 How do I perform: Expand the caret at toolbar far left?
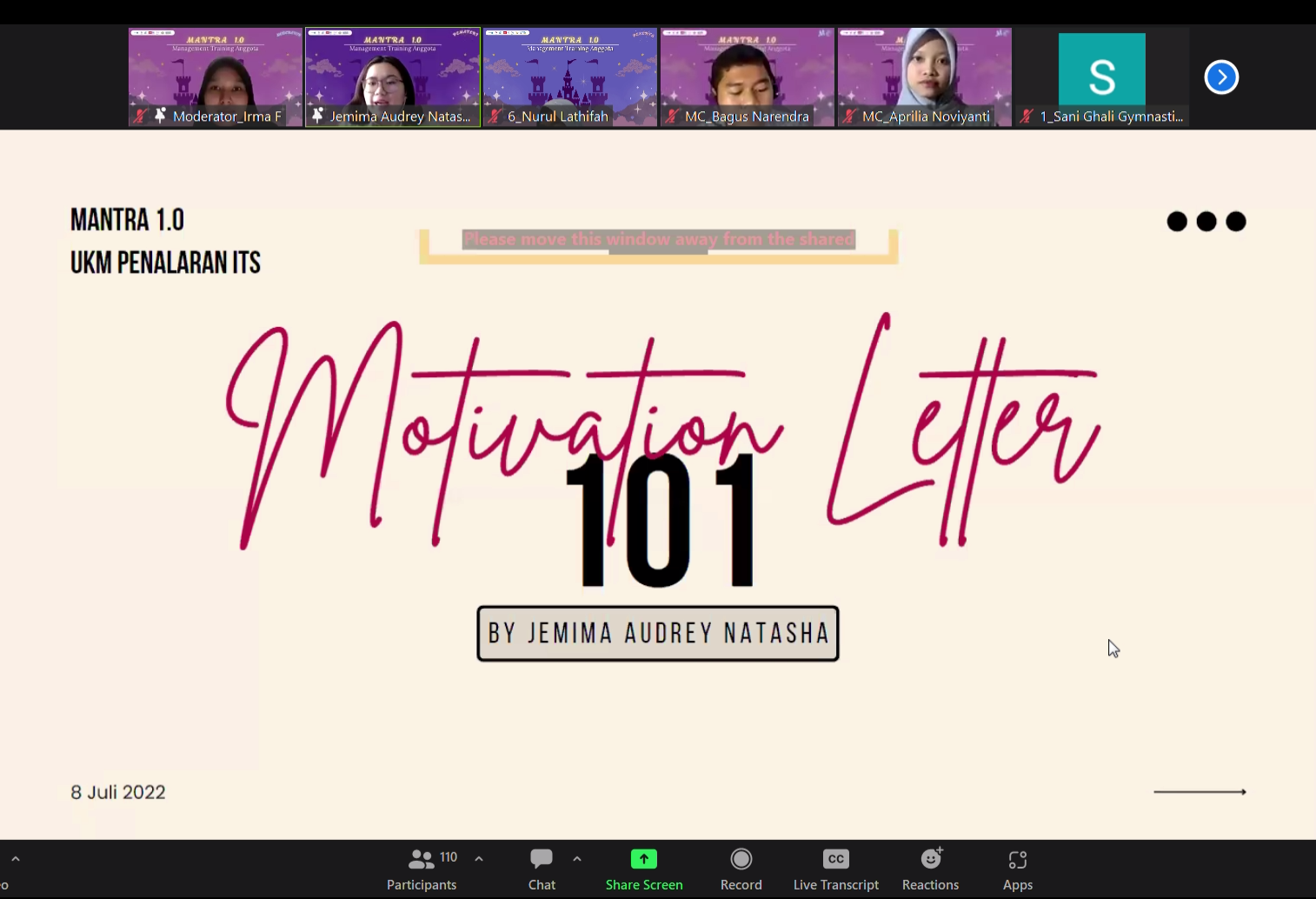coord(16,859)
